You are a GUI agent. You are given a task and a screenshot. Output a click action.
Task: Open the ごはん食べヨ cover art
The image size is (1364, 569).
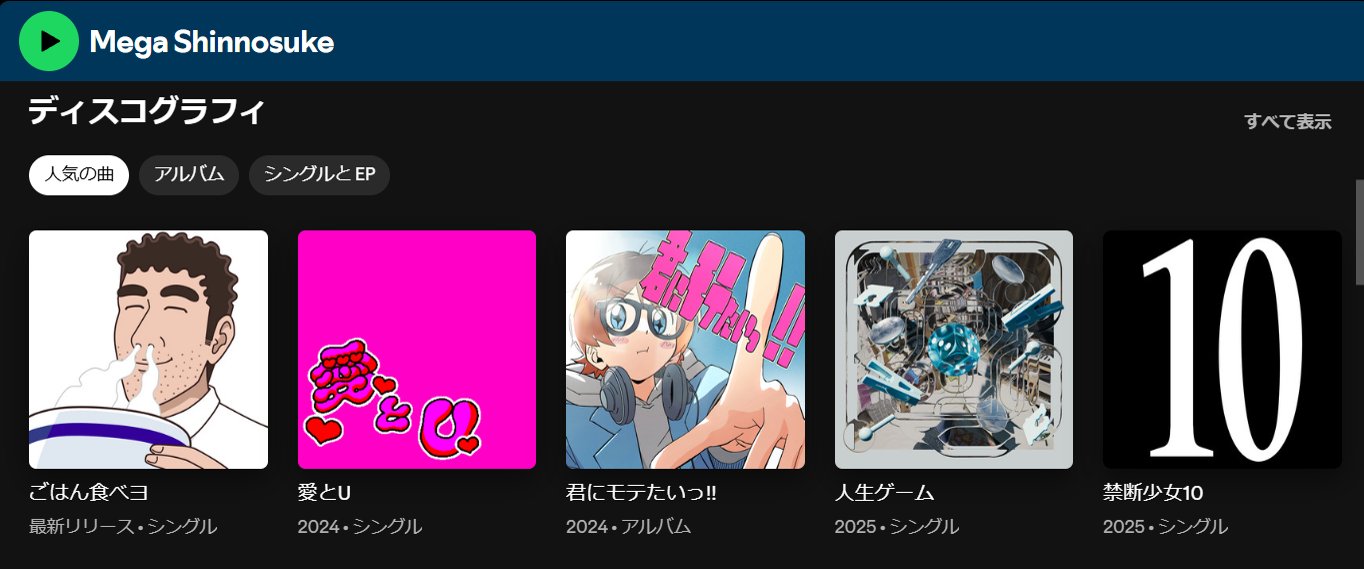(x=148, y=350)
